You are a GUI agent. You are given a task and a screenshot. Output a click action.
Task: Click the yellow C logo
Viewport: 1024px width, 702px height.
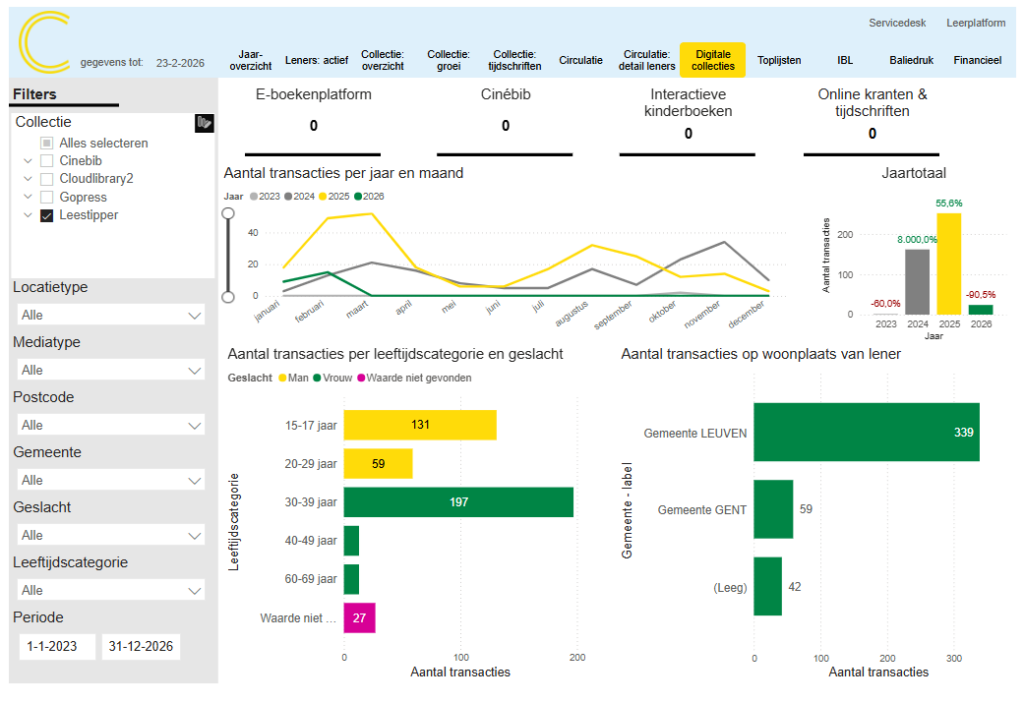pos(44,43)
